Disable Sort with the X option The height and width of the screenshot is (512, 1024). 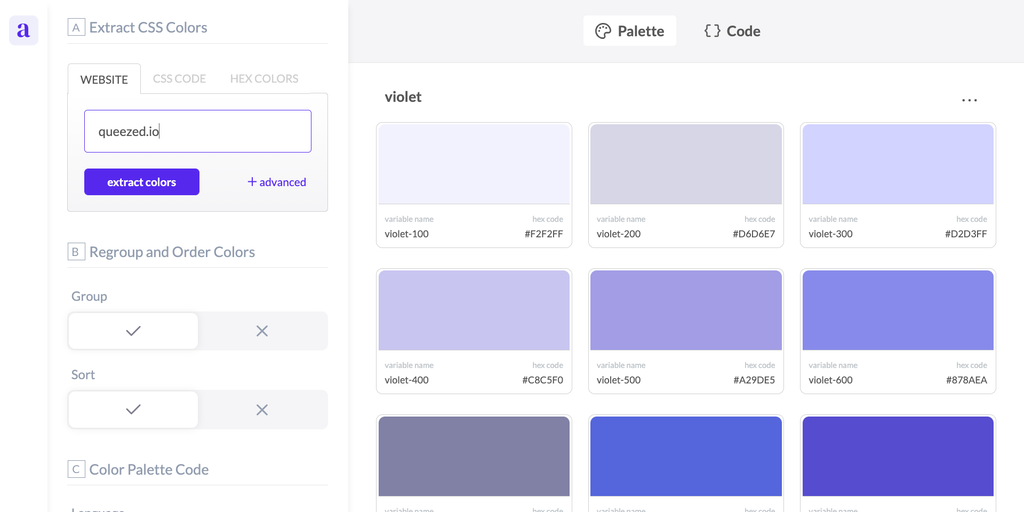[x=262, y=409]
